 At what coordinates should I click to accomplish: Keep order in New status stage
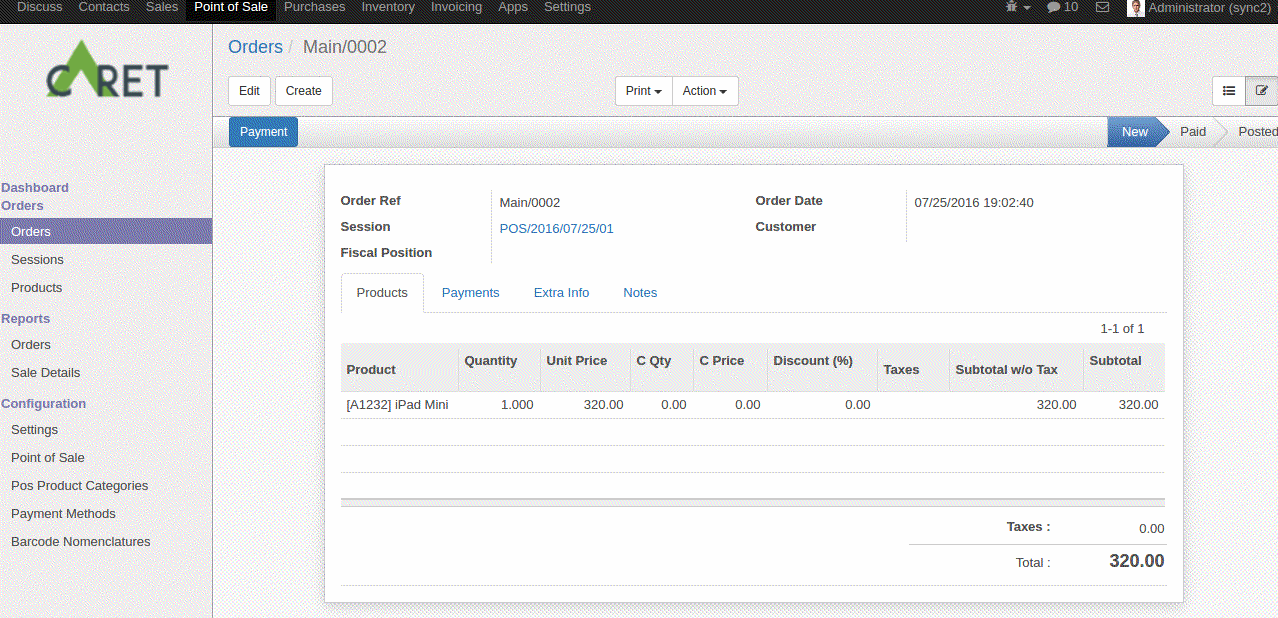click(1134, 131)
